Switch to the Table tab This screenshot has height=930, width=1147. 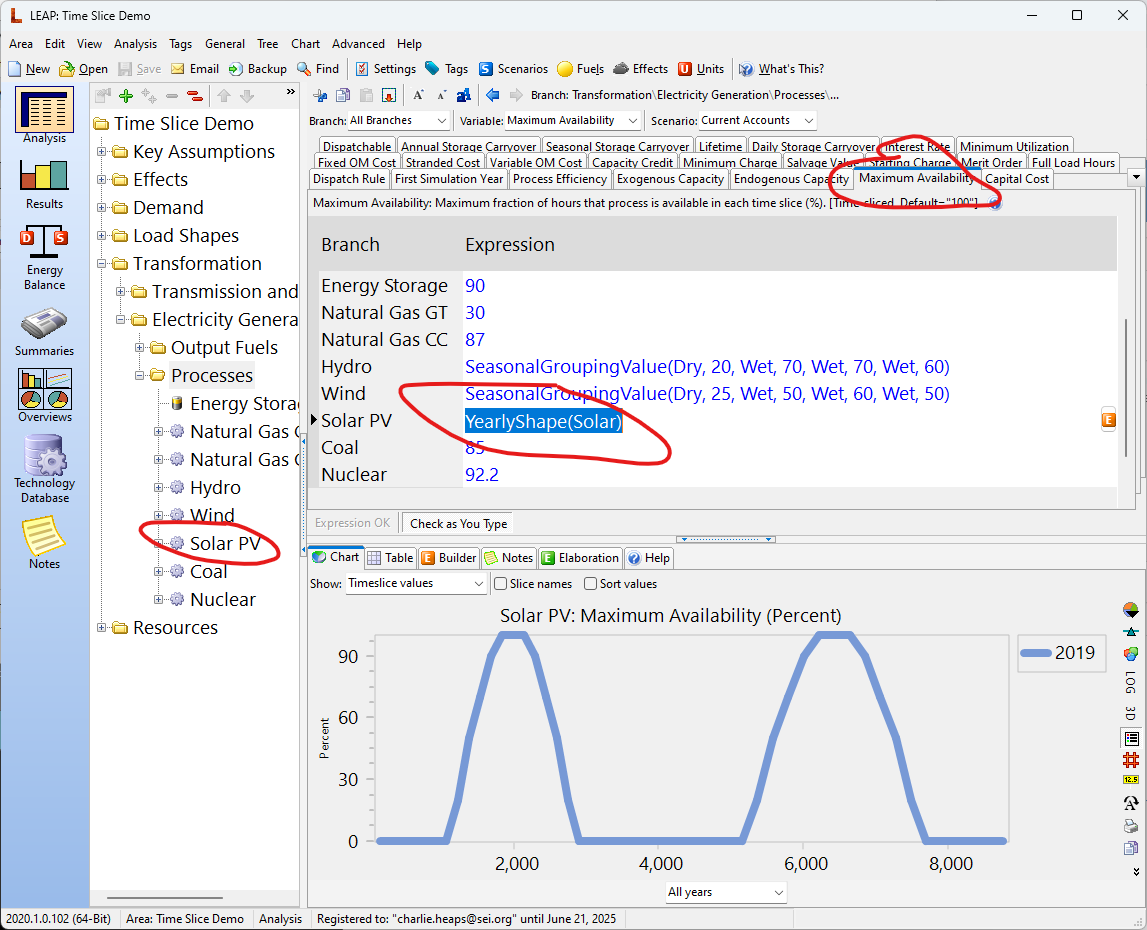click(391, 558)
